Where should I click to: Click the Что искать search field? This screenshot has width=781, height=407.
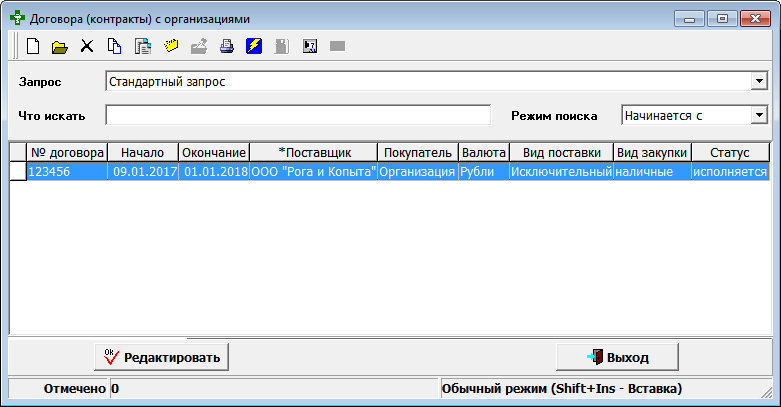298,115
